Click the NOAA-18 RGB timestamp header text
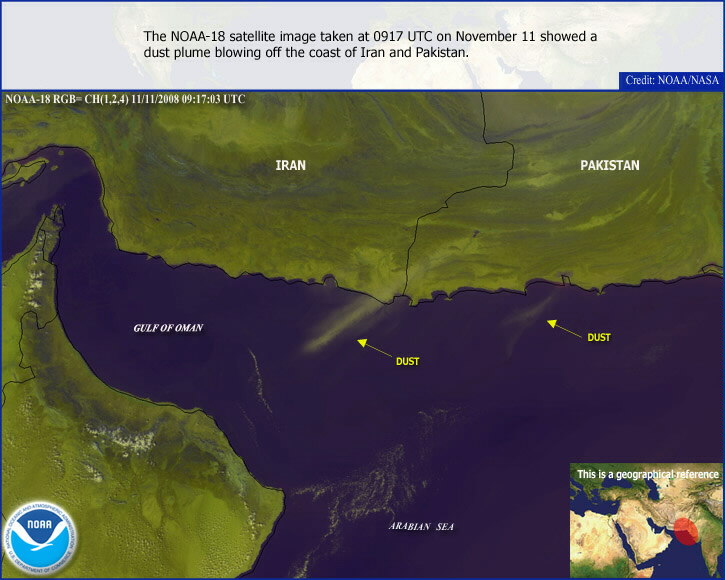725x580 pixels. (x=125, y=99)
